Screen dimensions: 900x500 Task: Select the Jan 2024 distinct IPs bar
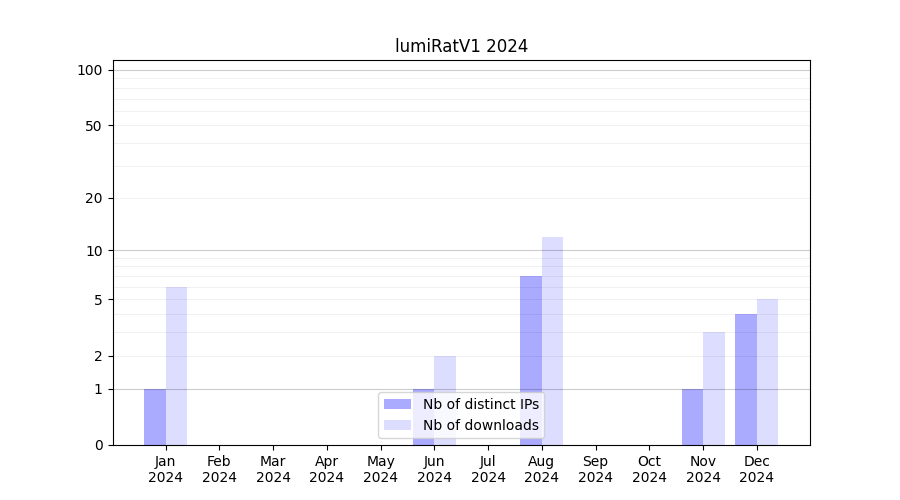pyautogui.click(x=155, y=417)
